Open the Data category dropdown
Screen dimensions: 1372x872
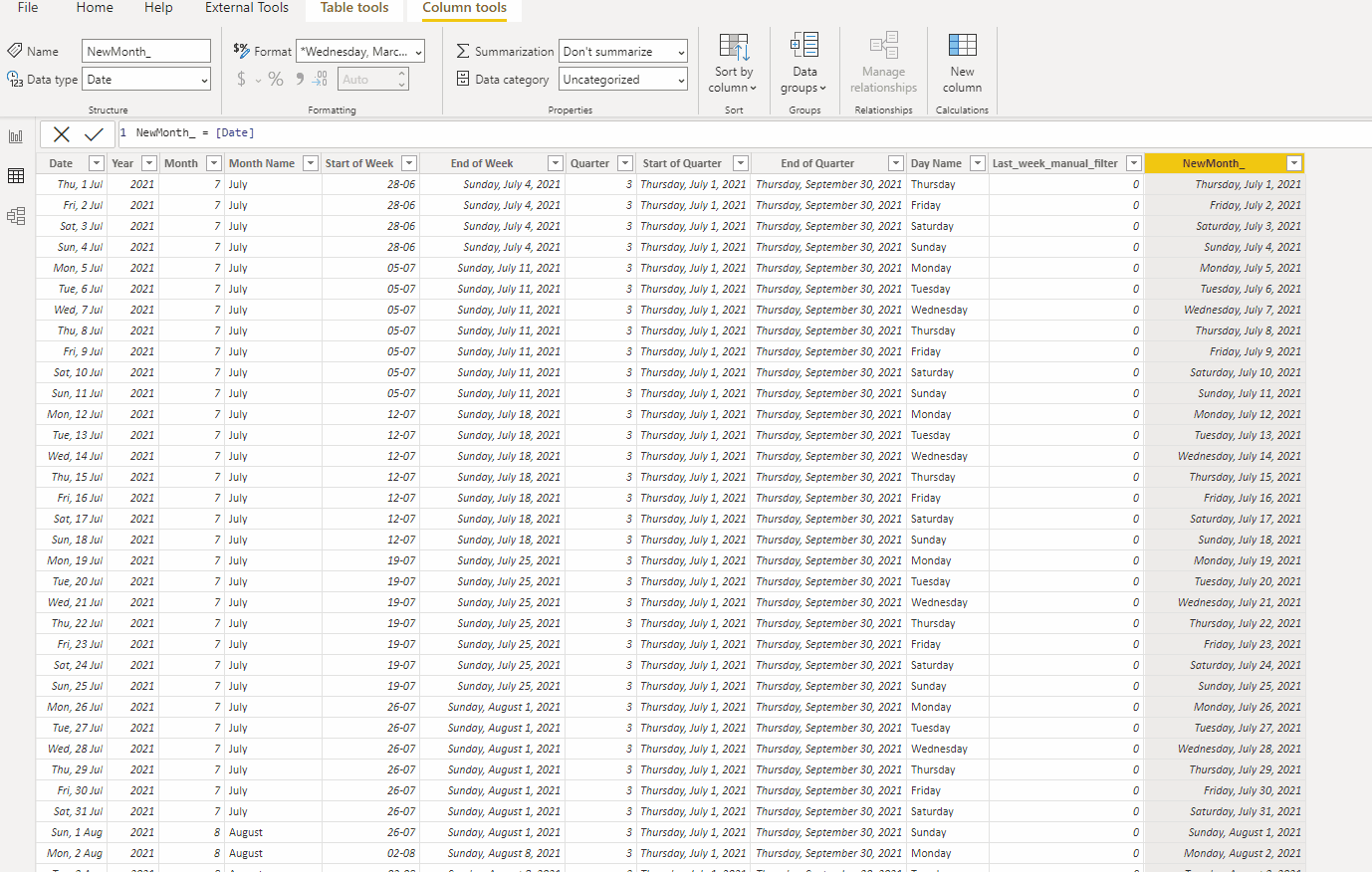(623, 79)
